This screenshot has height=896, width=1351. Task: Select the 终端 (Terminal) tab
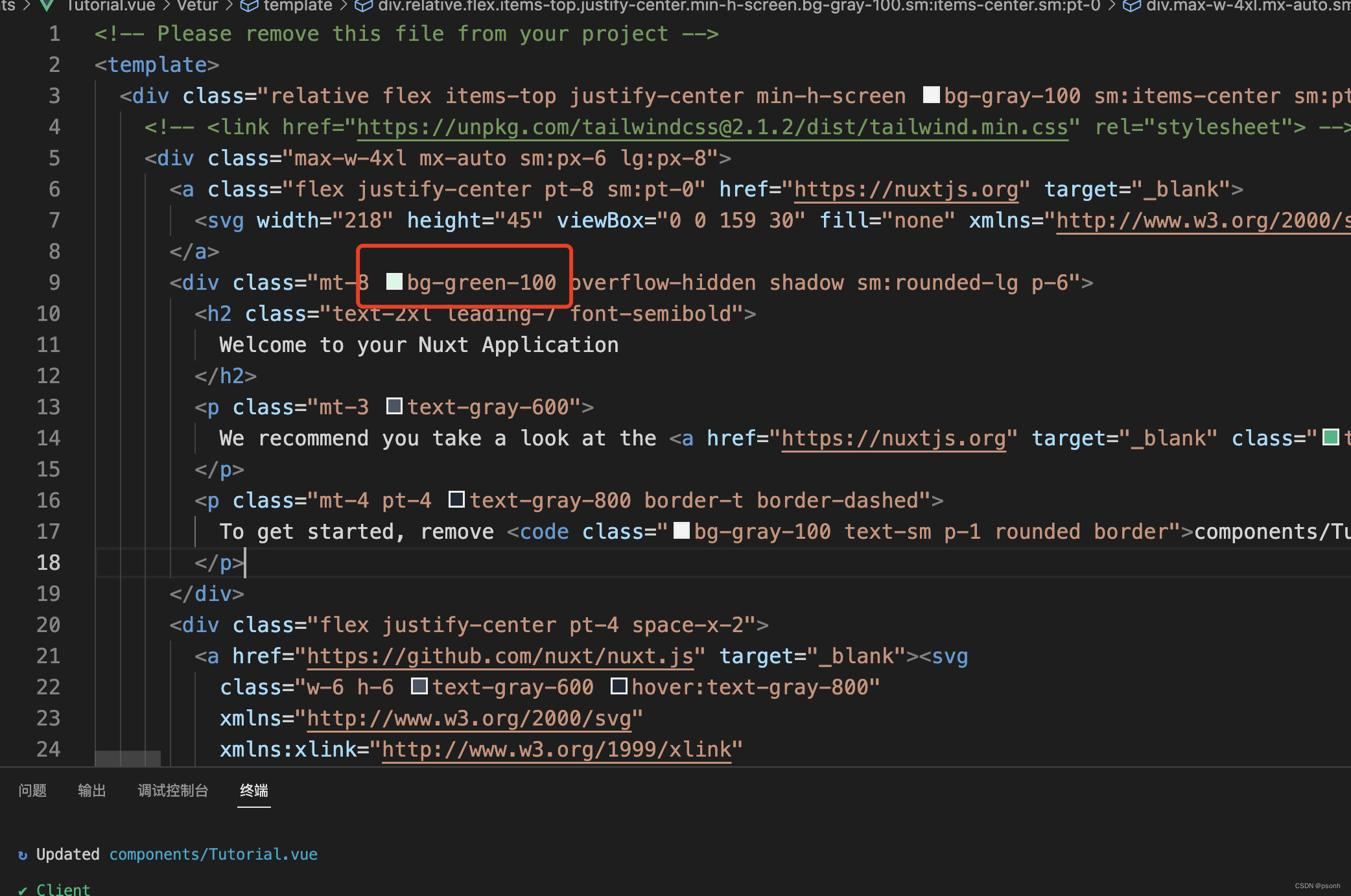coord(254,790)
